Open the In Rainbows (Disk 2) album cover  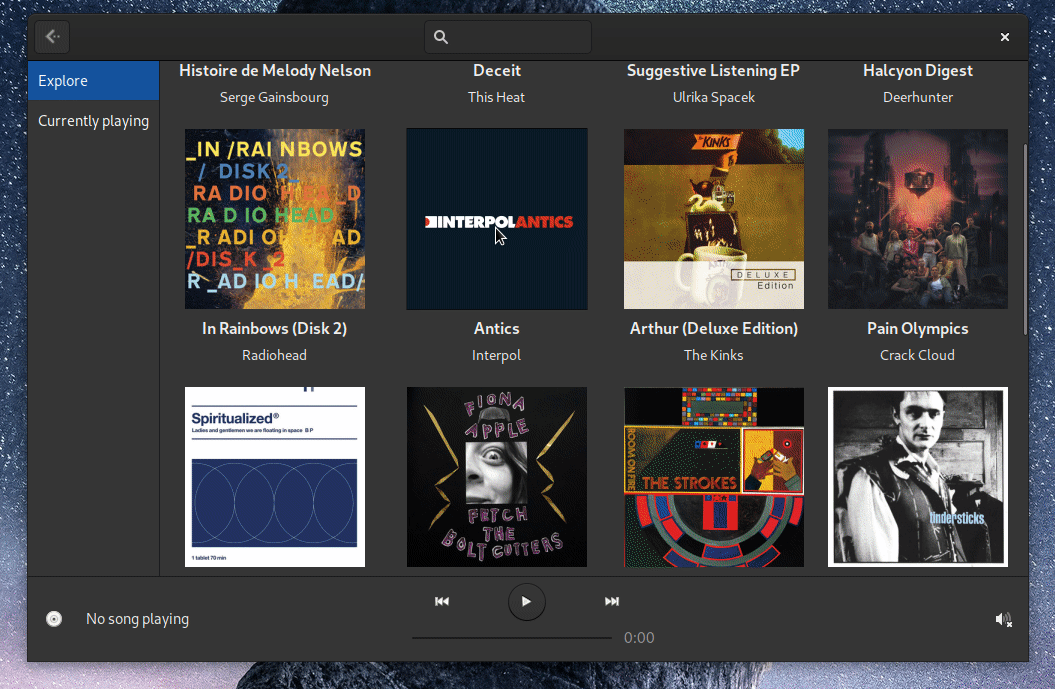[x=275, y=219]
